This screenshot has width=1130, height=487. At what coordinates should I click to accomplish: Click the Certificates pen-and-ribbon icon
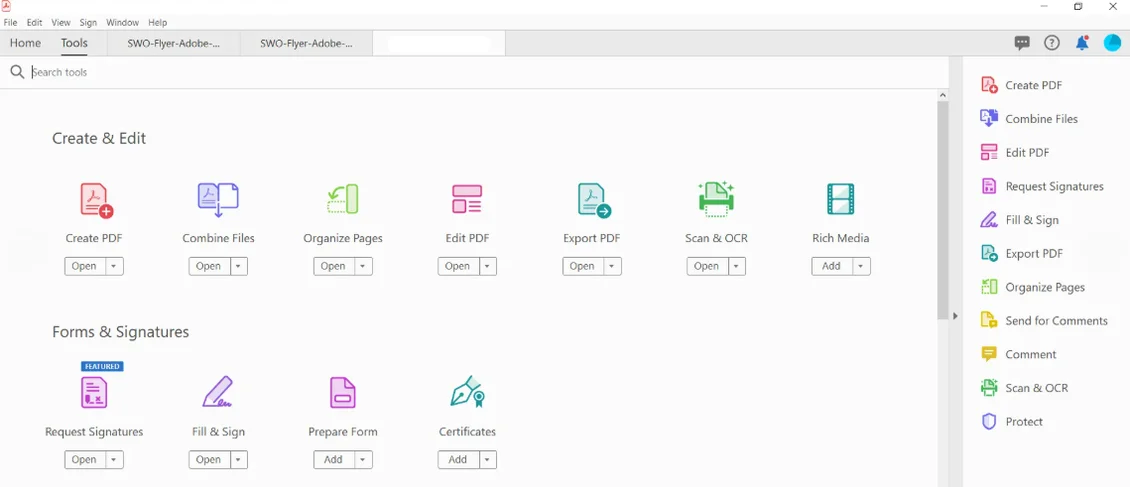(467, 392)
